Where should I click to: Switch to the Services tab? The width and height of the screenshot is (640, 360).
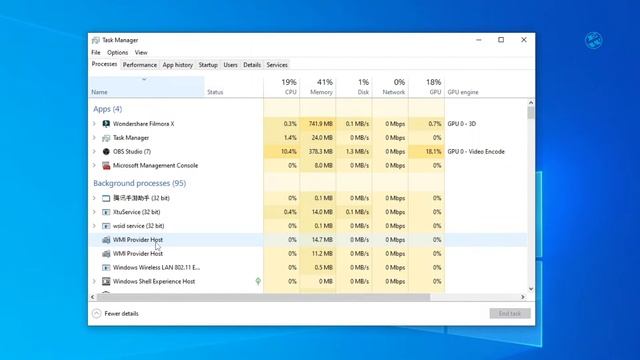(x=277, y=65)
